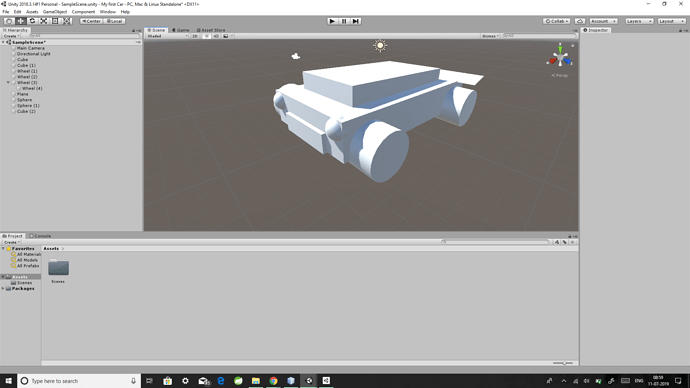Image resolution: width=690 pixels, height=388 pixels.
Task: Collapse the Wheel (3) object
Action: pyautogui.click(x=8, y=82)
